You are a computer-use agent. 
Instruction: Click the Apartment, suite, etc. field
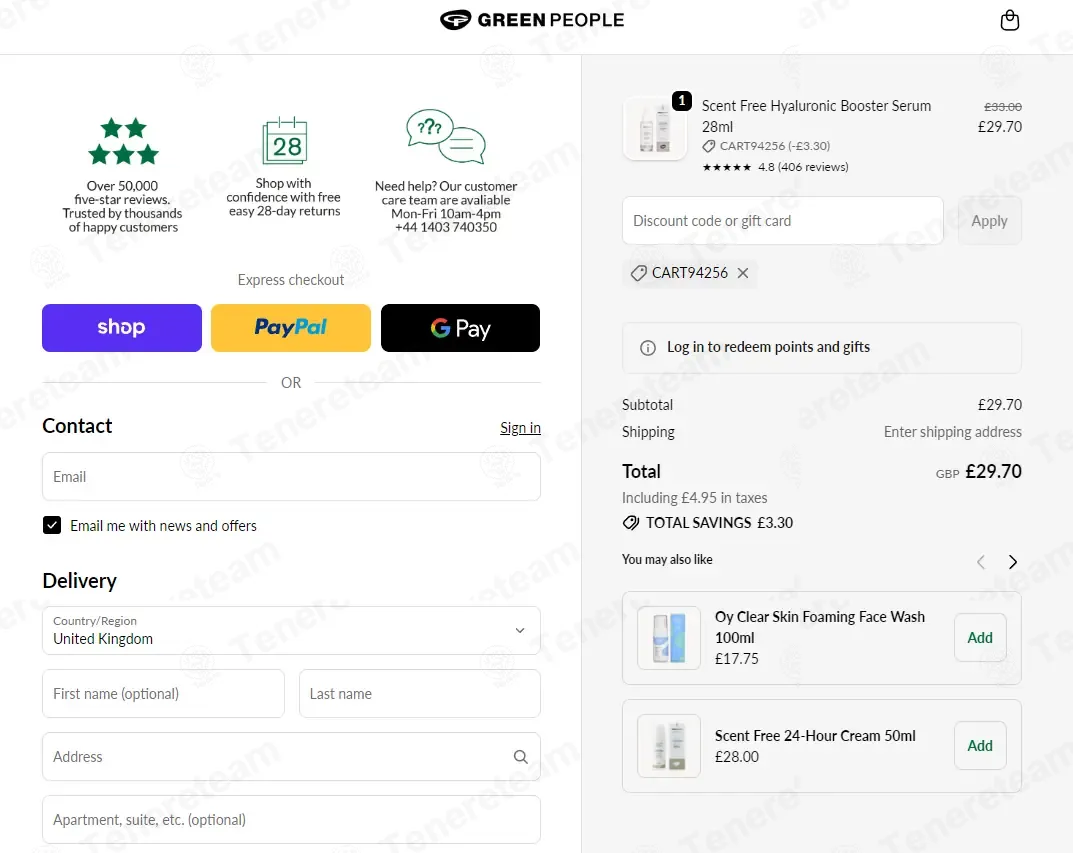tap(292, 819)
